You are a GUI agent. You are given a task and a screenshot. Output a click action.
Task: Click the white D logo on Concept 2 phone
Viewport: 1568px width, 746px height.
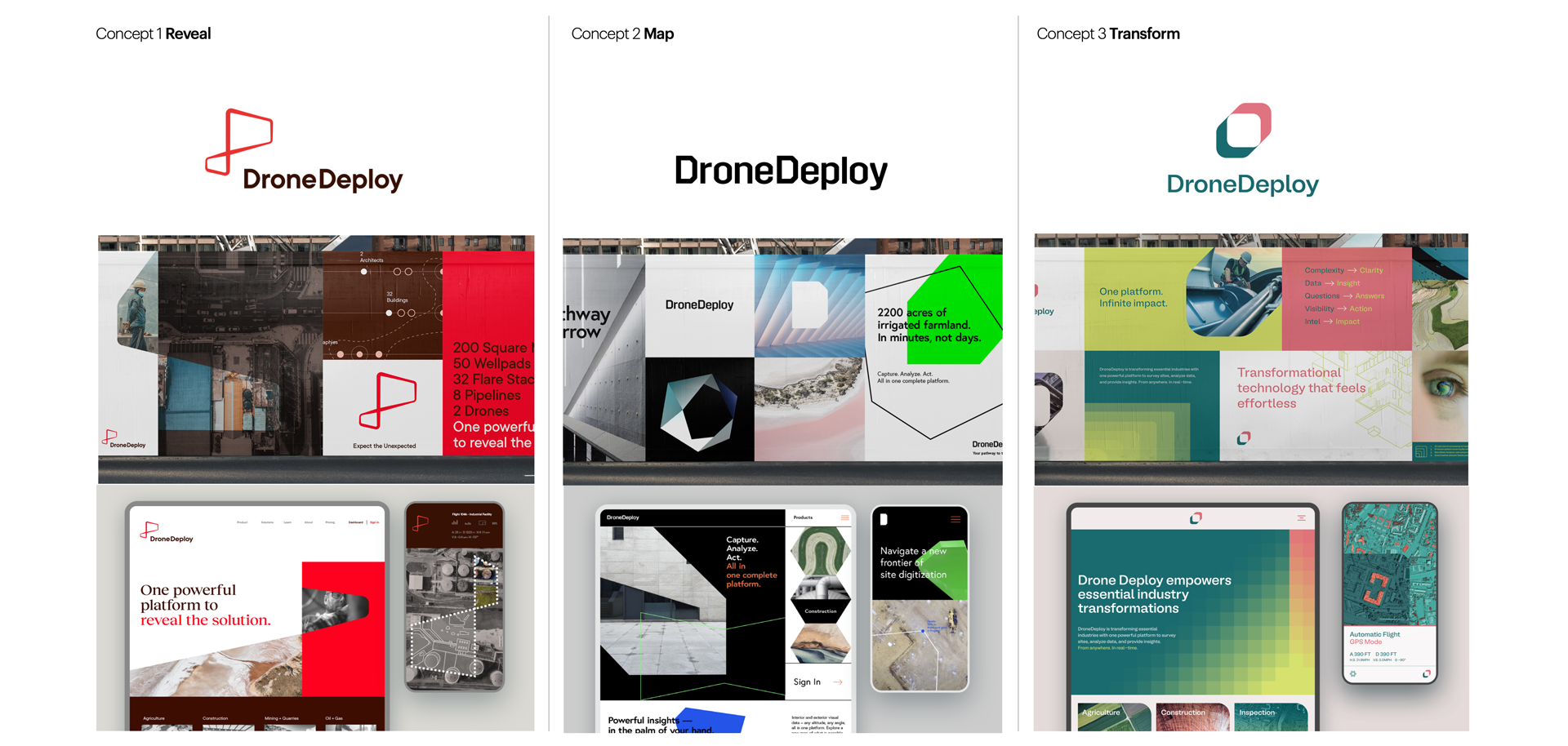(x=884, y=519)
